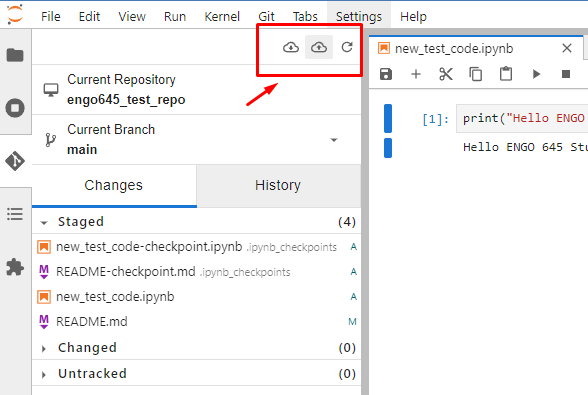Click the blue collapser bar of the output
The image size is (588, 395).
coord(388,148)
